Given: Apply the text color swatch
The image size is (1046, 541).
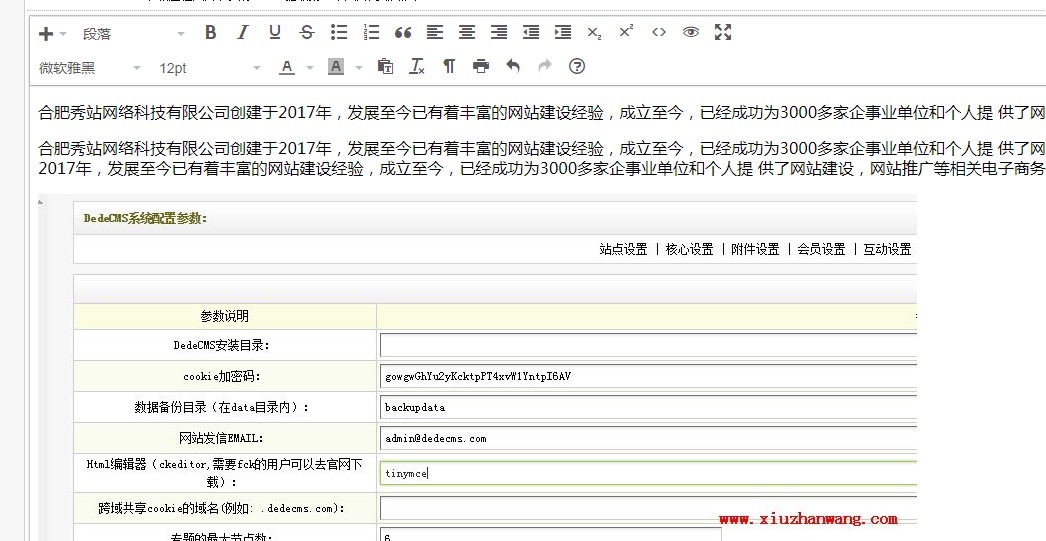Looking at the screenshot, I should click(287, 67).
